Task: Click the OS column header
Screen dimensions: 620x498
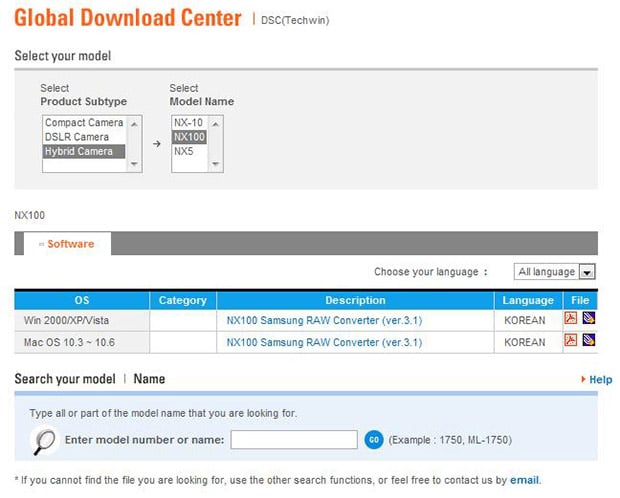Action: [x=82, y=300]
